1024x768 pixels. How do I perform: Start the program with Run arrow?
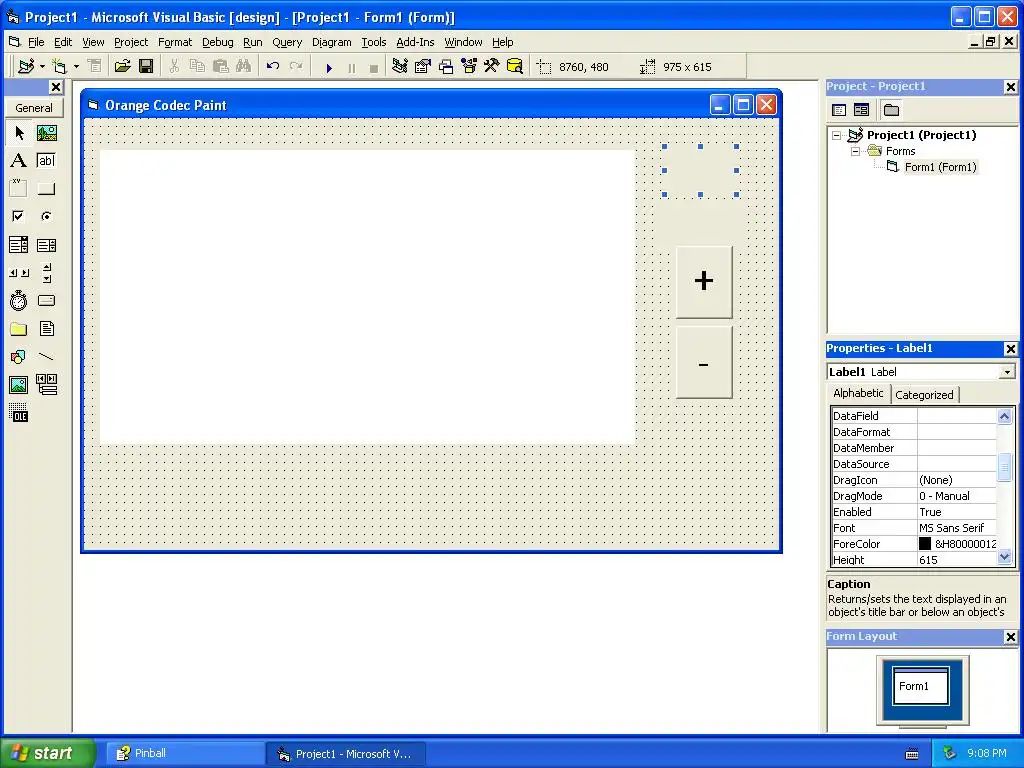[x=329, y=67]
